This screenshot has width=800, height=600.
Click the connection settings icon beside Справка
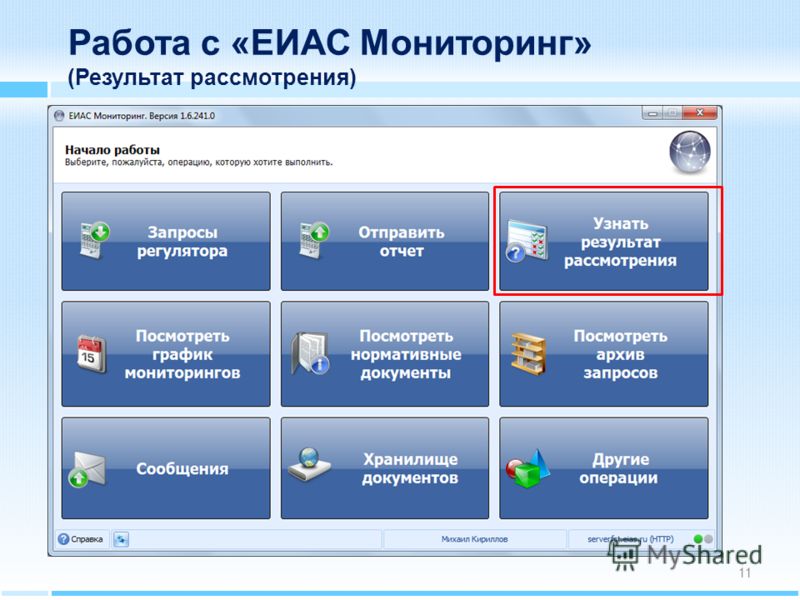point(121,539)
